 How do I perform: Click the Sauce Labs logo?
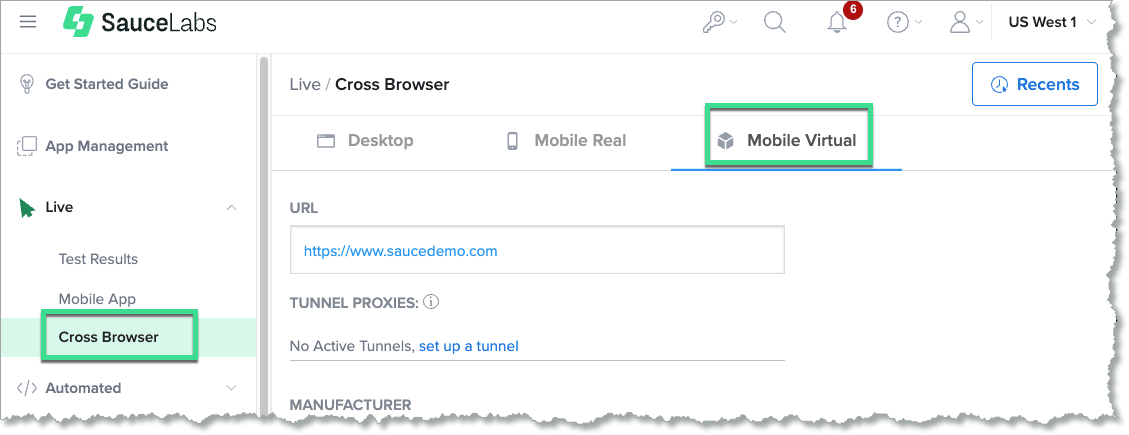(x=139, y=22)
